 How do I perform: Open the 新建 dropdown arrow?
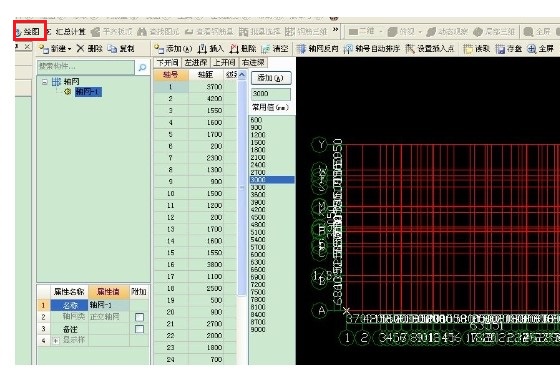[x=69, y=49]
